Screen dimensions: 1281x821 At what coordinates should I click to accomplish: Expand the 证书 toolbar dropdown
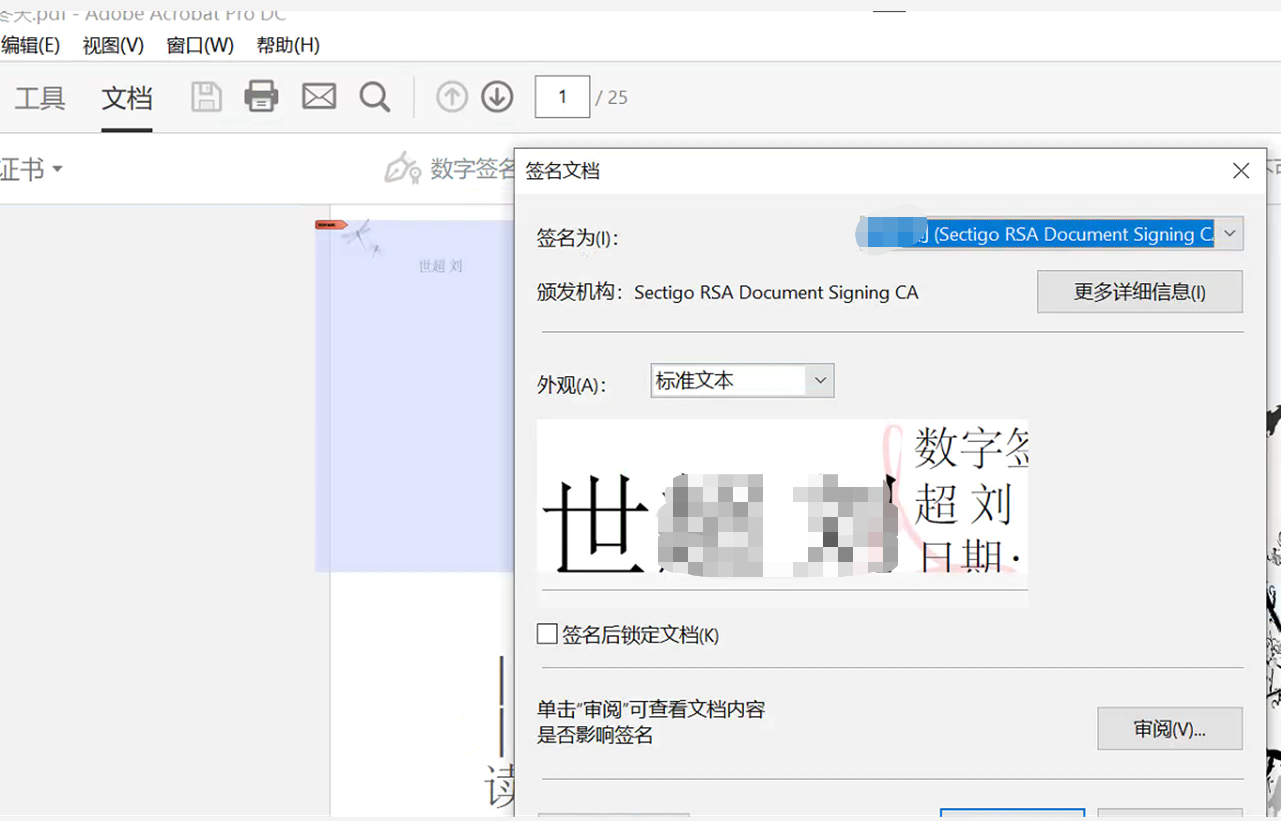31,169
